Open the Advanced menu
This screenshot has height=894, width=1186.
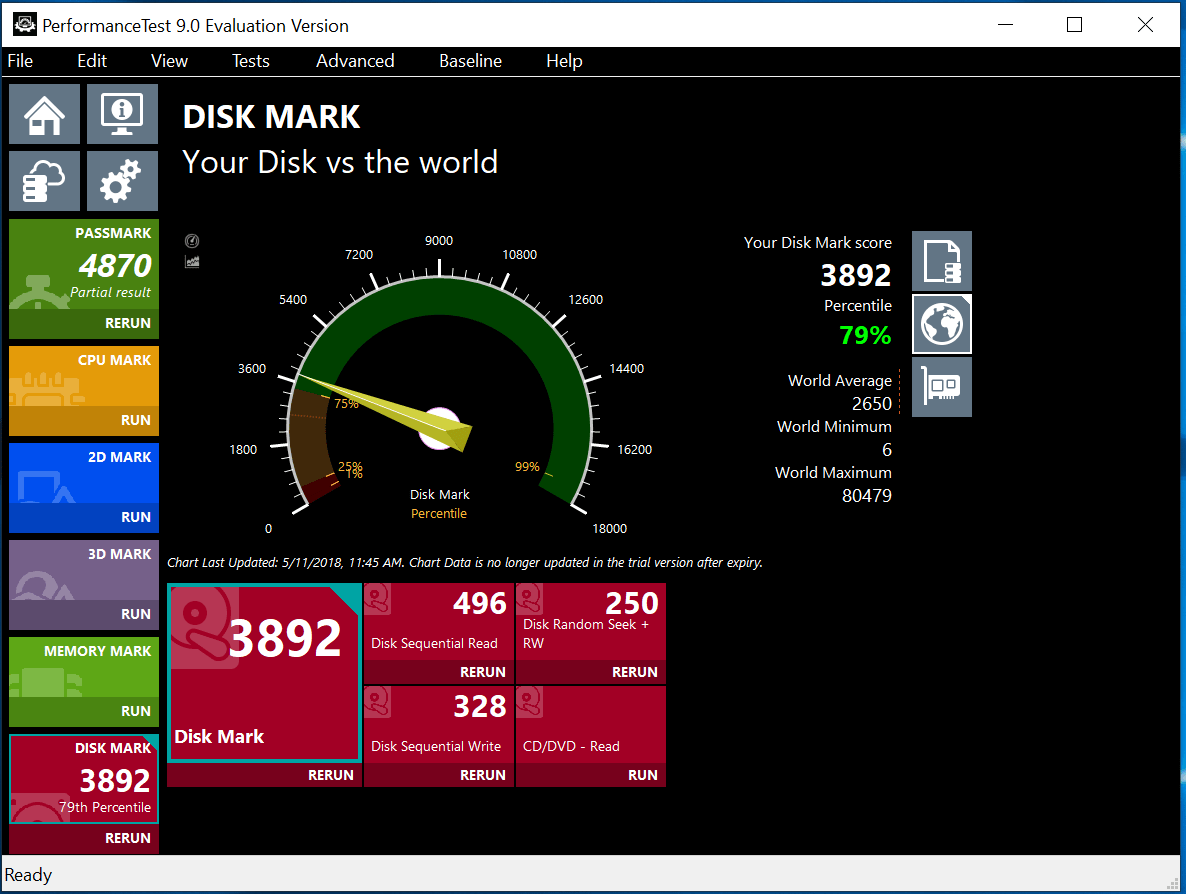[x=355, y=61]
